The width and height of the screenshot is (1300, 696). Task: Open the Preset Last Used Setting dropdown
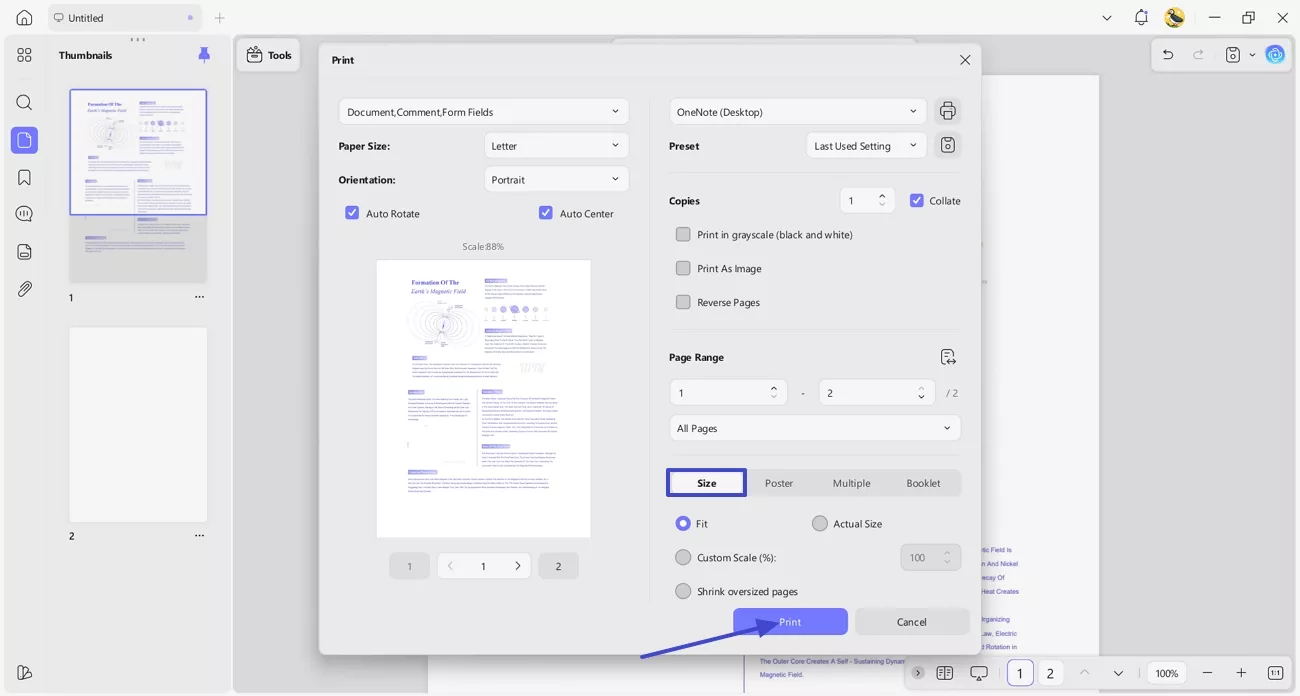(866, 146)
